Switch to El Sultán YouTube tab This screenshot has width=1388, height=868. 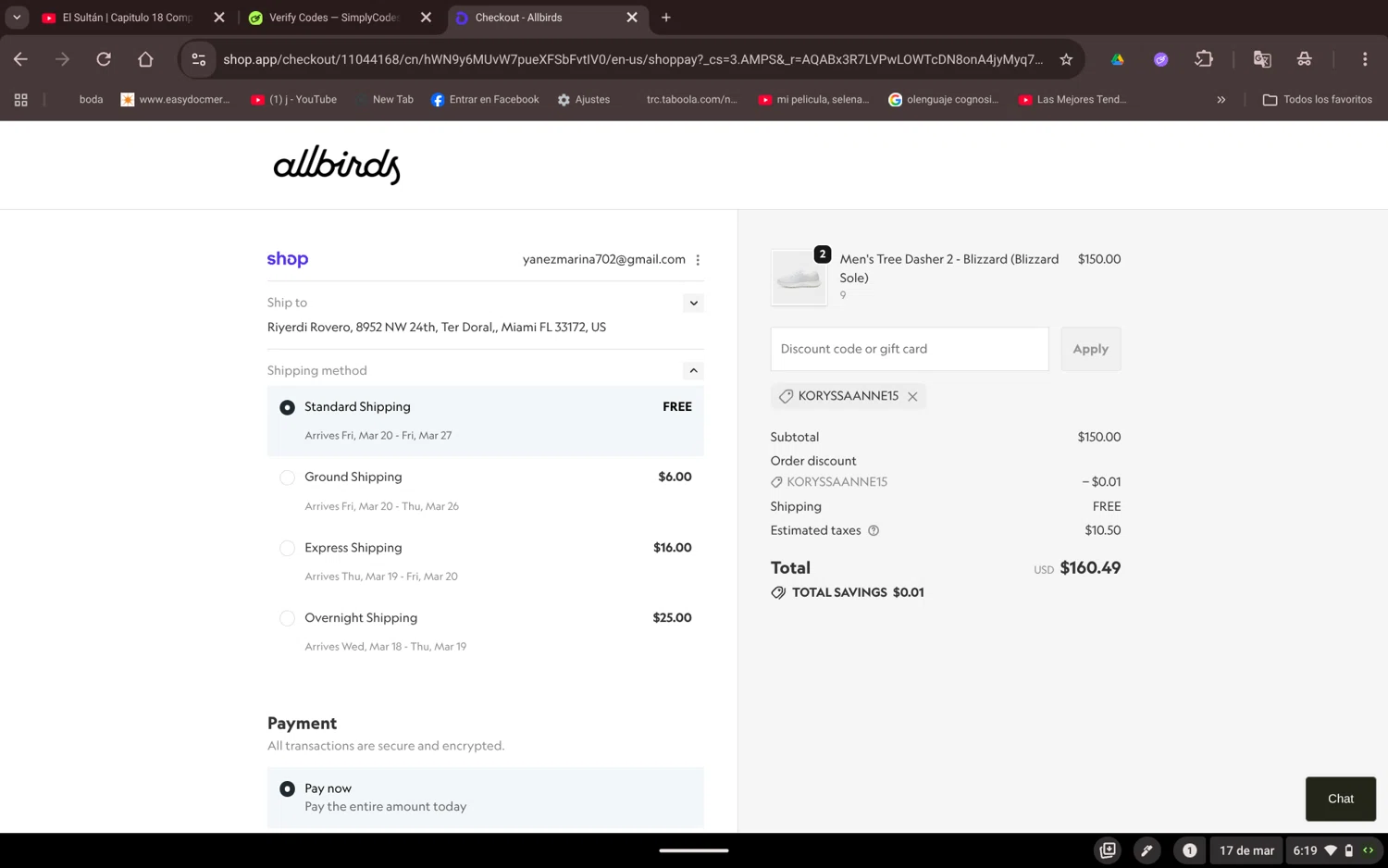pos(127,18)
